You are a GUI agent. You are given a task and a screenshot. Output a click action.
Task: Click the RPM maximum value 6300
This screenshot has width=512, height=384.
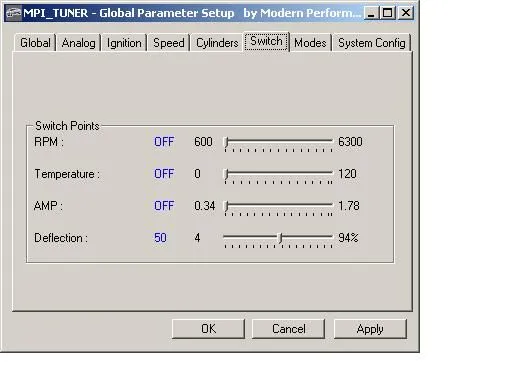point(350,142)
